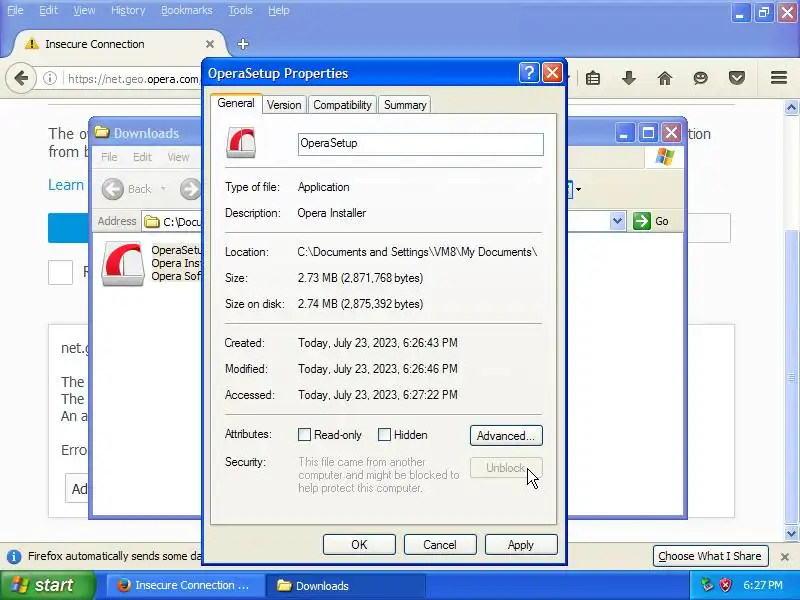Viewport: 800px width, 600px height.
Task: Click the Advanced... attributes button
Action: 506,436
